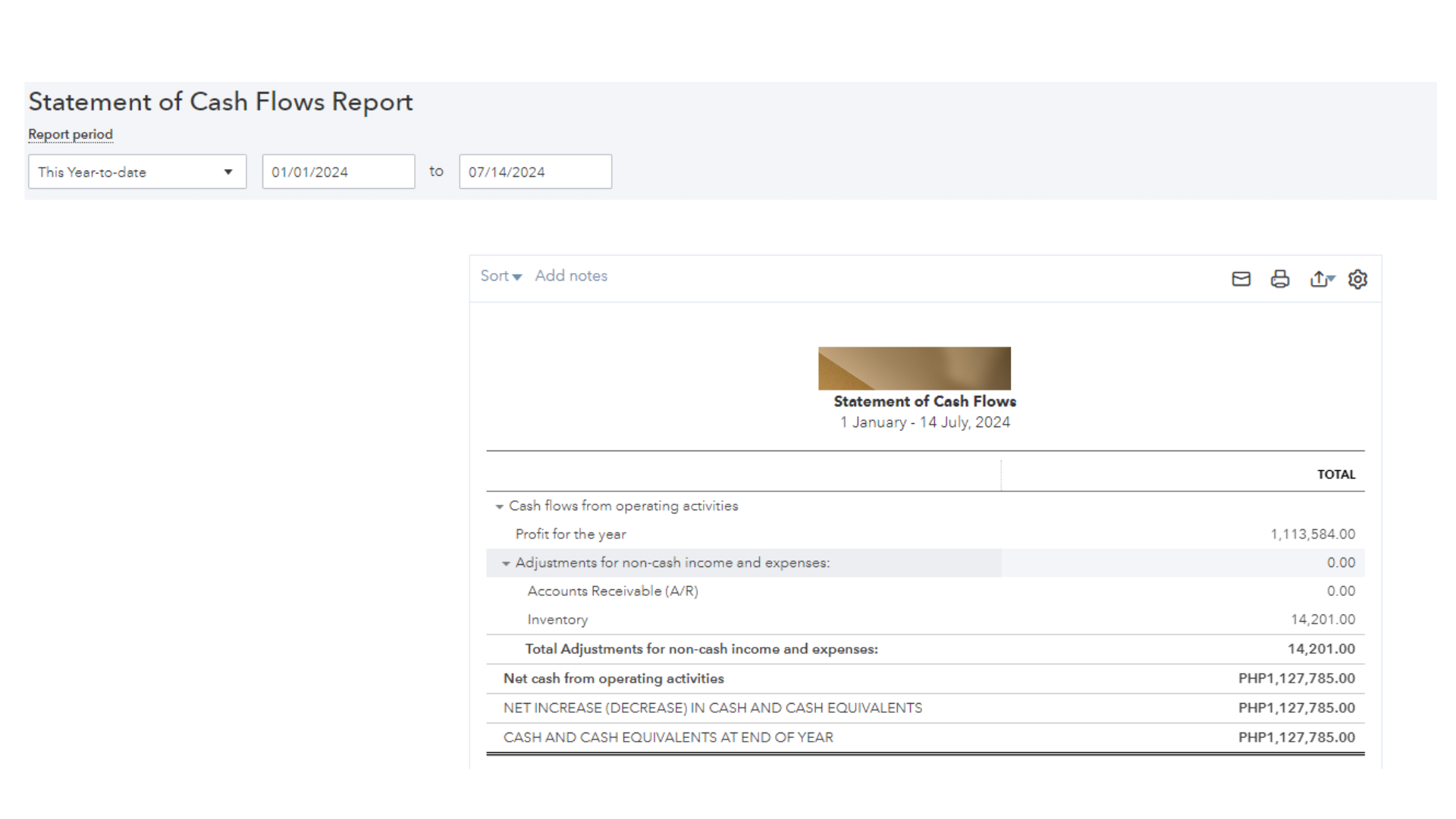Click the email report envelope icon
Viewport: 1456px width, 819px height.
click(1241, 279)
